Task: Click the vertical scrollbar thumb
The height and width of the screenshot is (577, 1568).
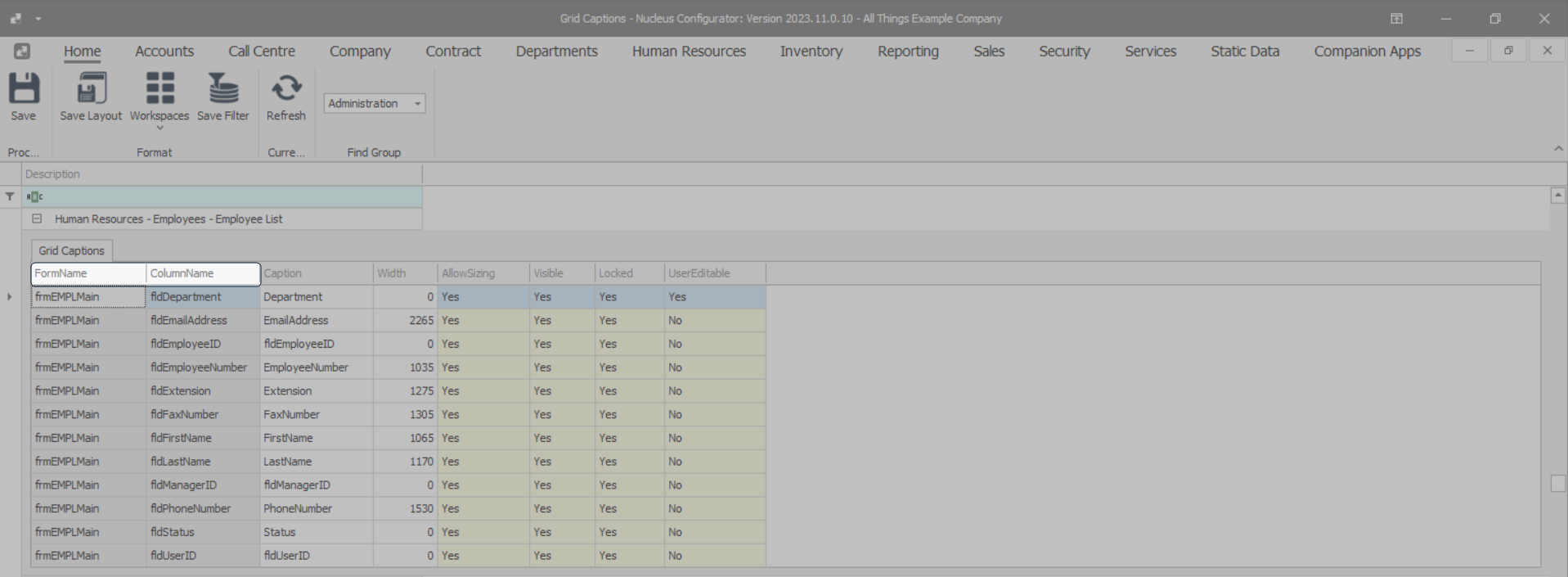Action: click(x=1558, y=484)
